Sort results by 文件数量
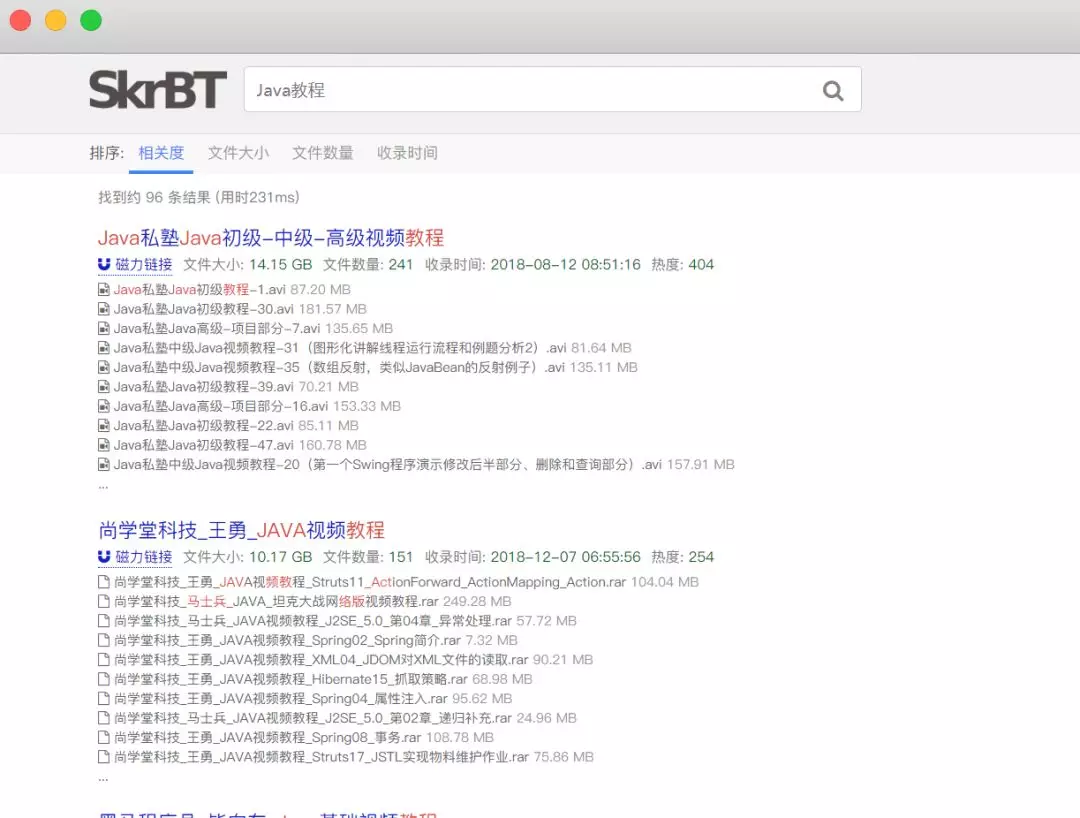This screenshot has width=1080, height=818. tap(322, 153)
